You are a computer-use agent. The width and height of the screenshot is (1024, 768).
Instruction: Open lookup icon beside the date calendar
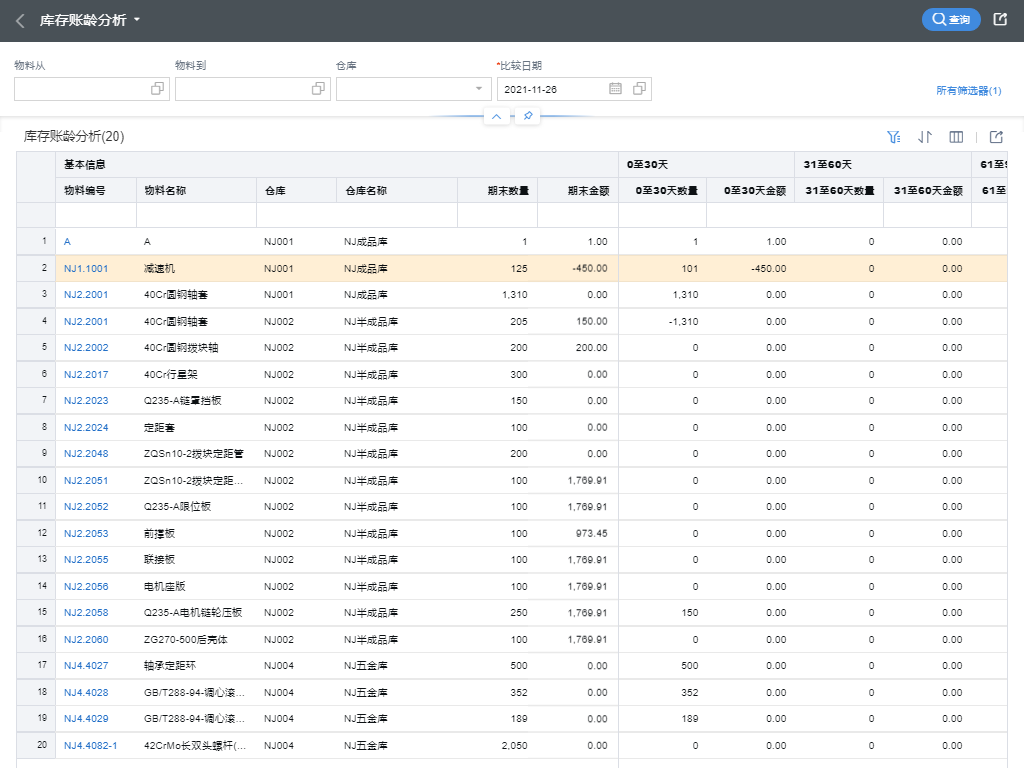point(639,89)
